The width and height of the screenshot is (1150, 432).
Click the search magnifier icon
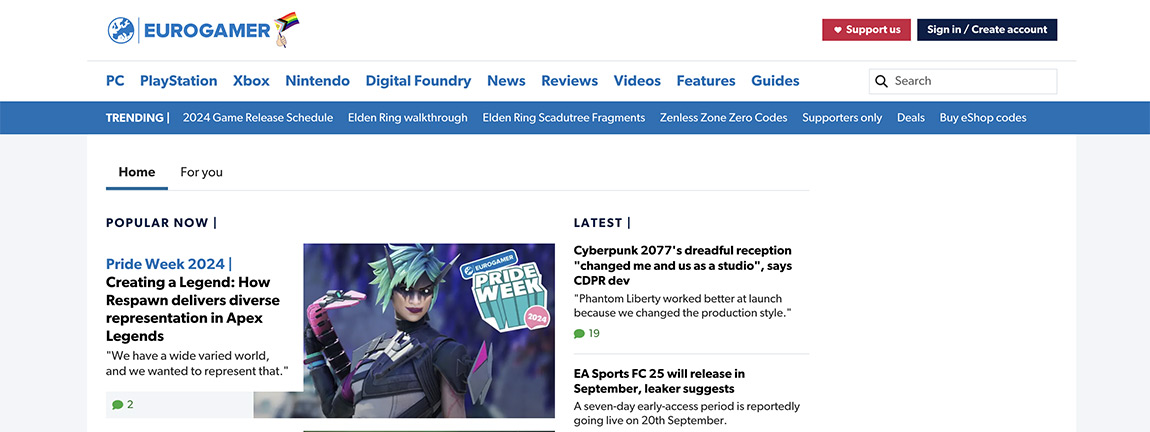[882, 81]
